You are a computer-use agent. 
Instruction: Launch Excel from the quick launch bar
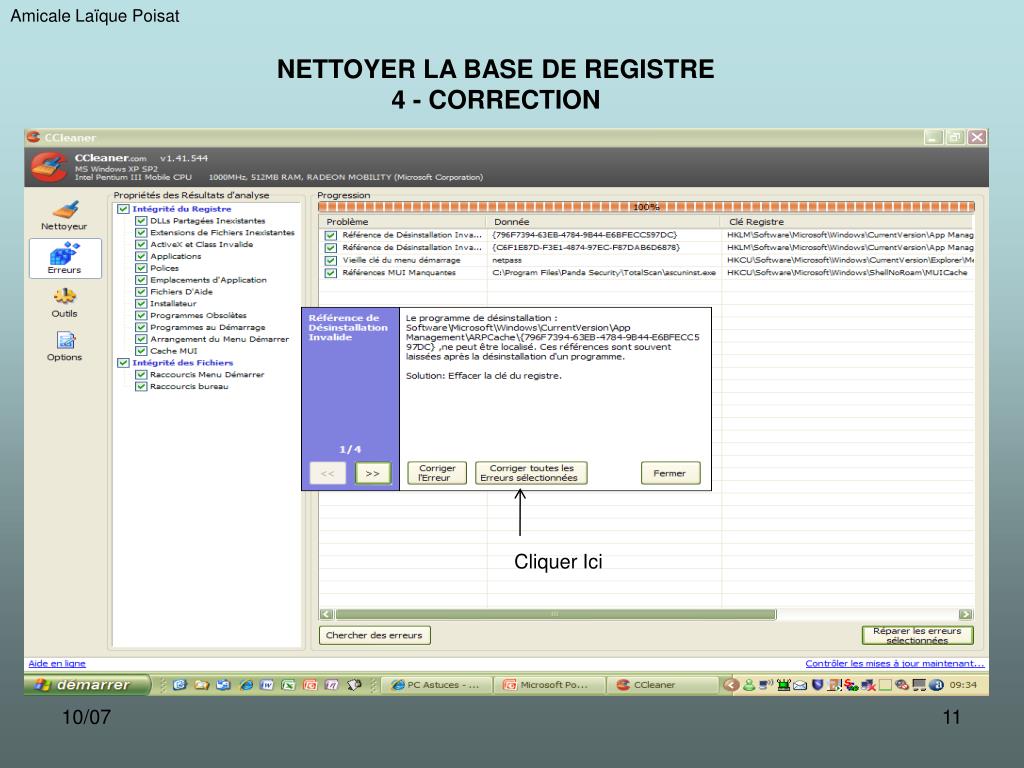point(288,684)
